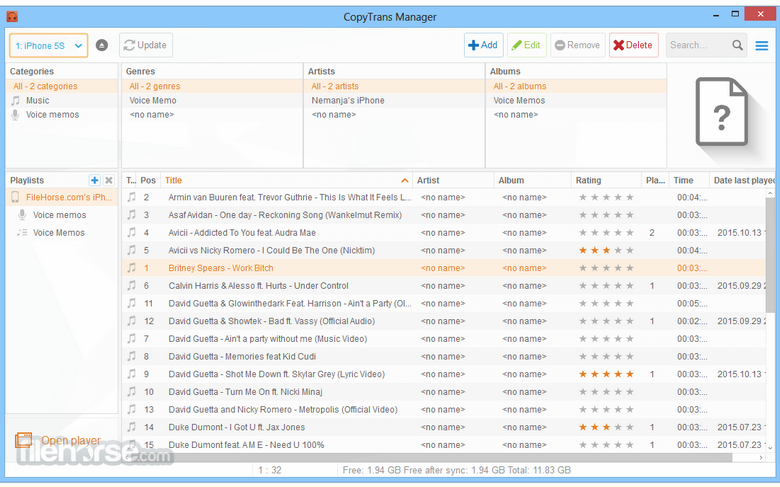This screenshot has width=780, height=487.
Task: Click the iPhone icon beside FileHorse.com's playlist
Action: [15, 197]
